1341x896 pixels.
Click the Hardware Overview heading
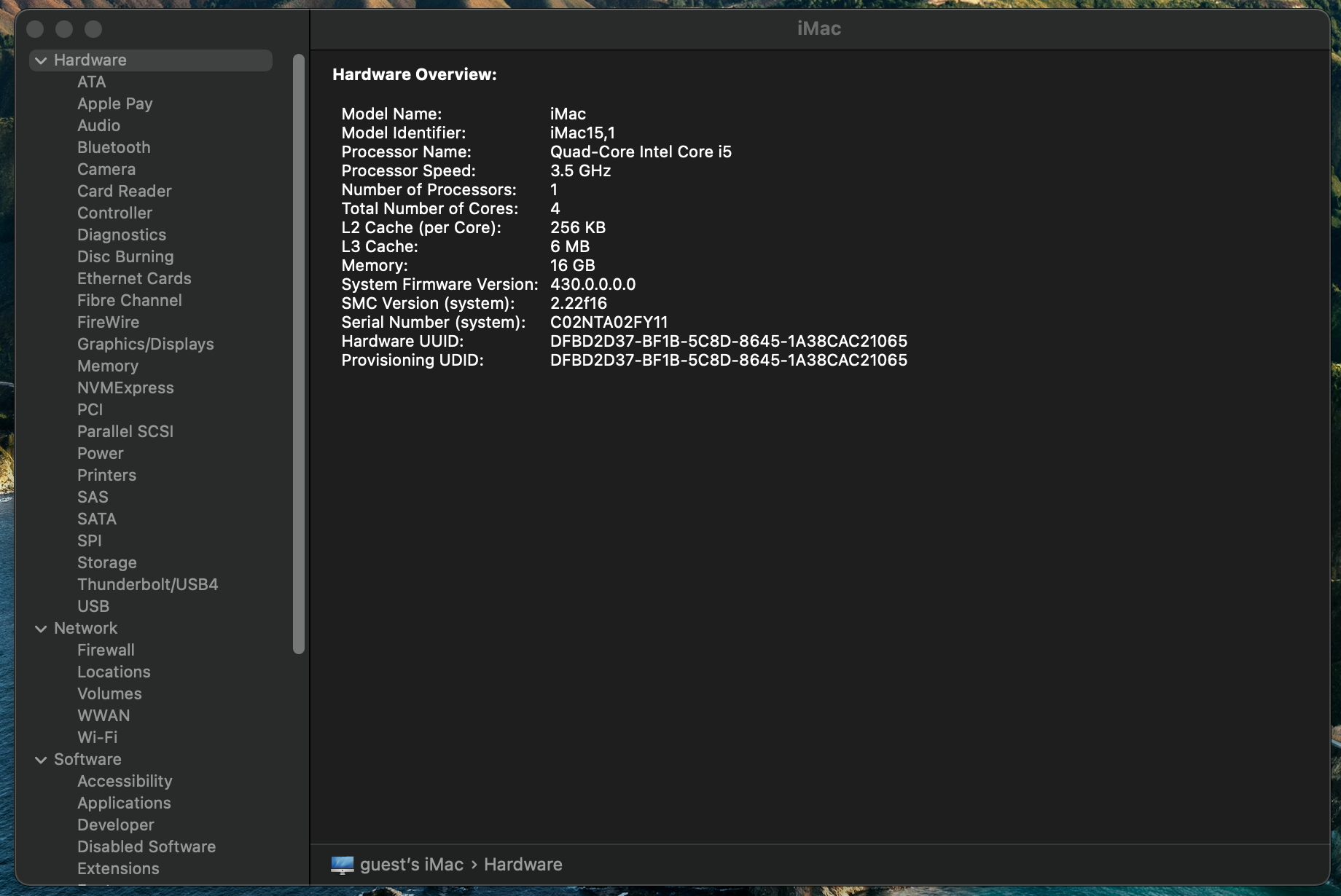coord(415,74)
